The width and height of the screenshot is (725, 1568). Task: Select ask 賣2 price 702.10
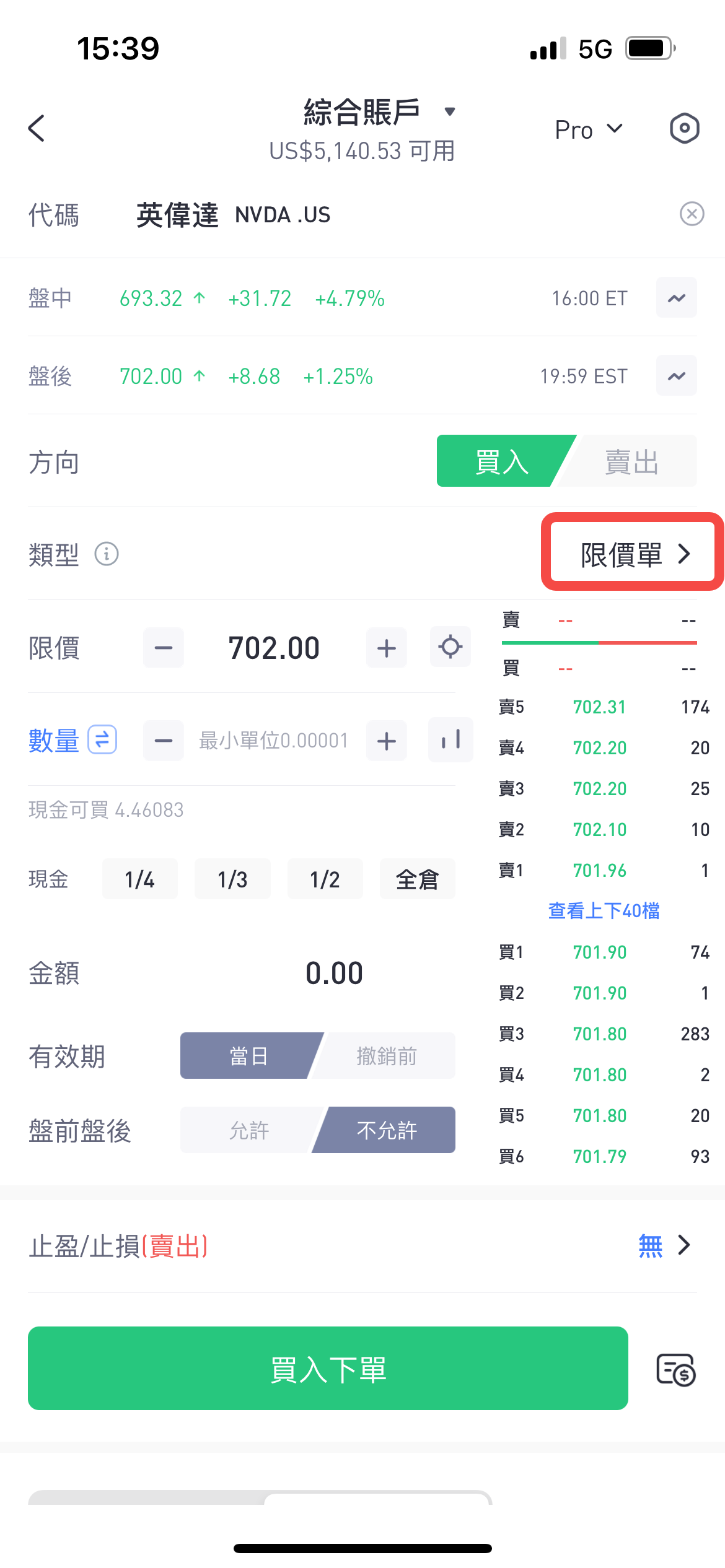[599, 829]
